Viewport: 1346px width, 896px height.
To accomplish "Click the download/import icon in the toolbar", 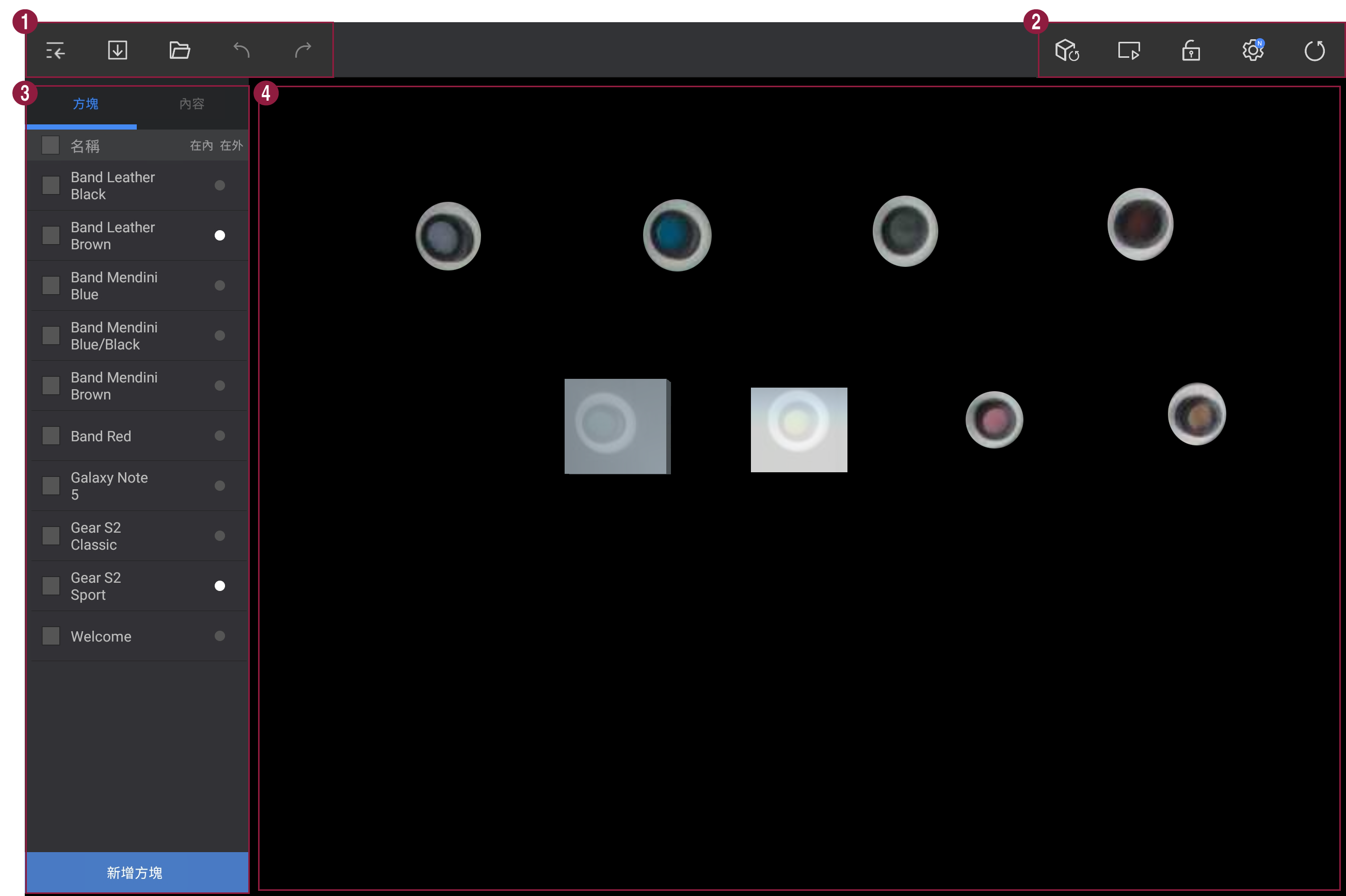I will pos(118,50).
